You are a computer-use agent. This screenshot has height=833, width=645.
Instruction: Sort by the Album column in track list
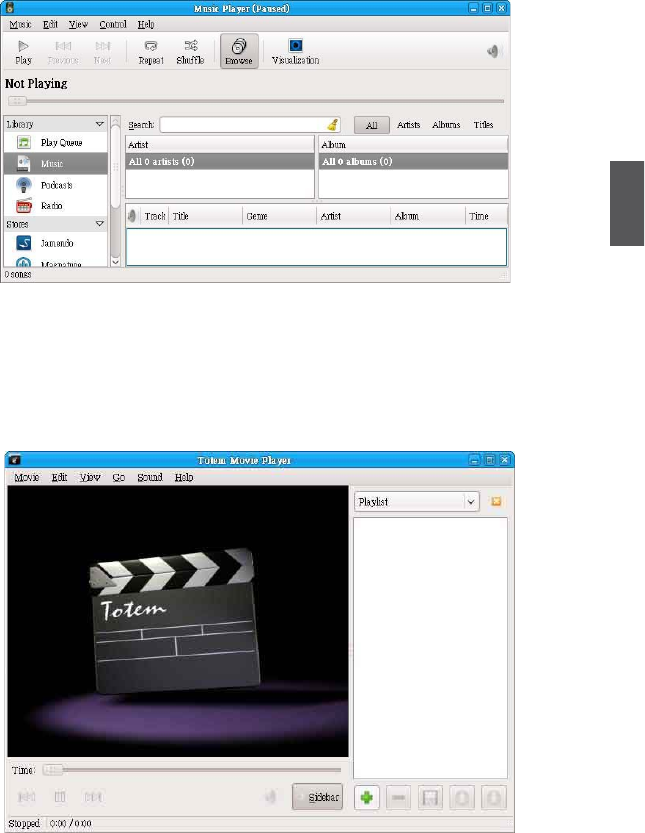[x=428, y=216]
